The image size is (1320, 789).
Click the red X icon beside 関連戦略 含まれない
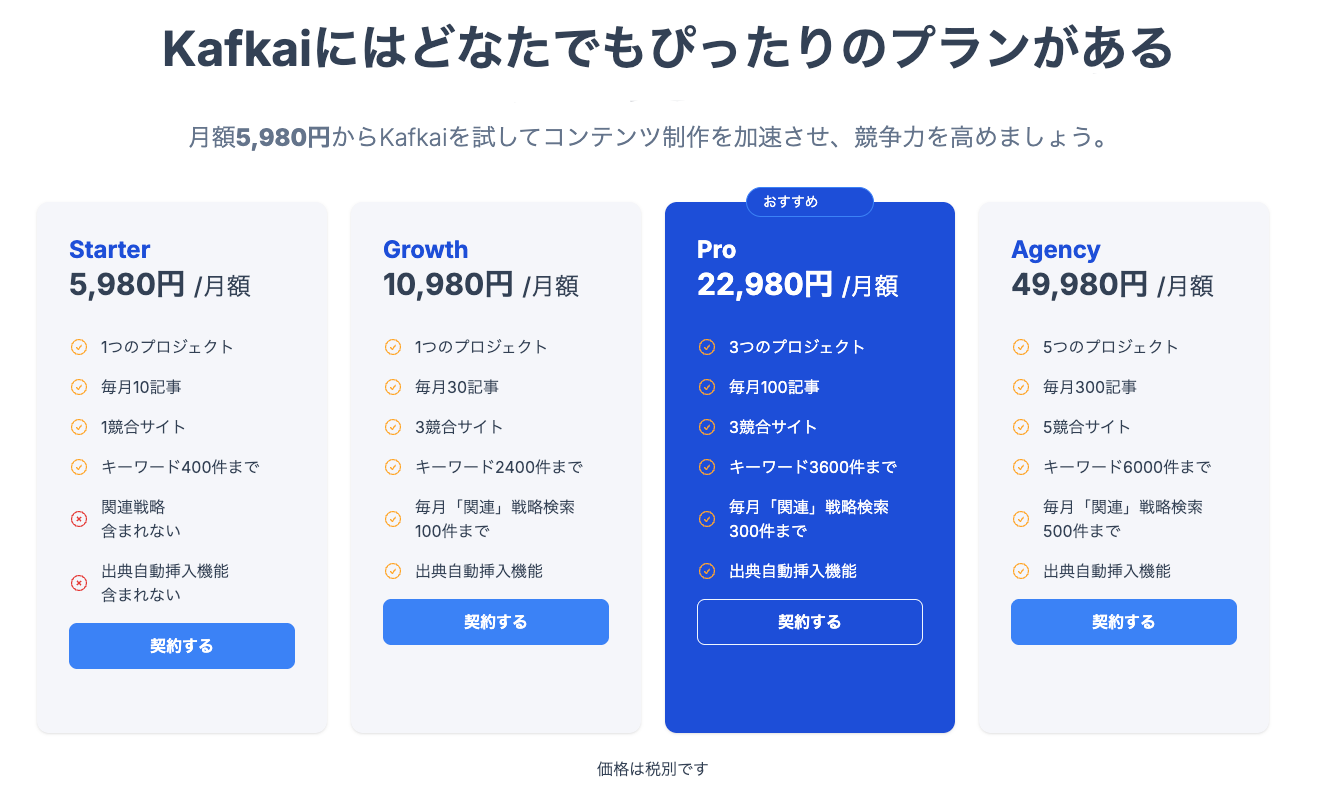[79, 519]
